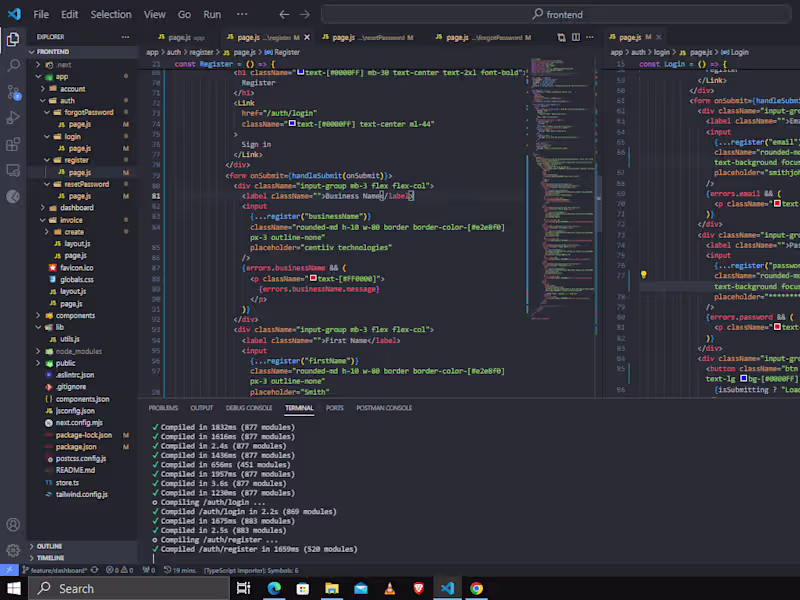Open the Source Control view
Screen dimensions: 800x600
click(13, 91)
